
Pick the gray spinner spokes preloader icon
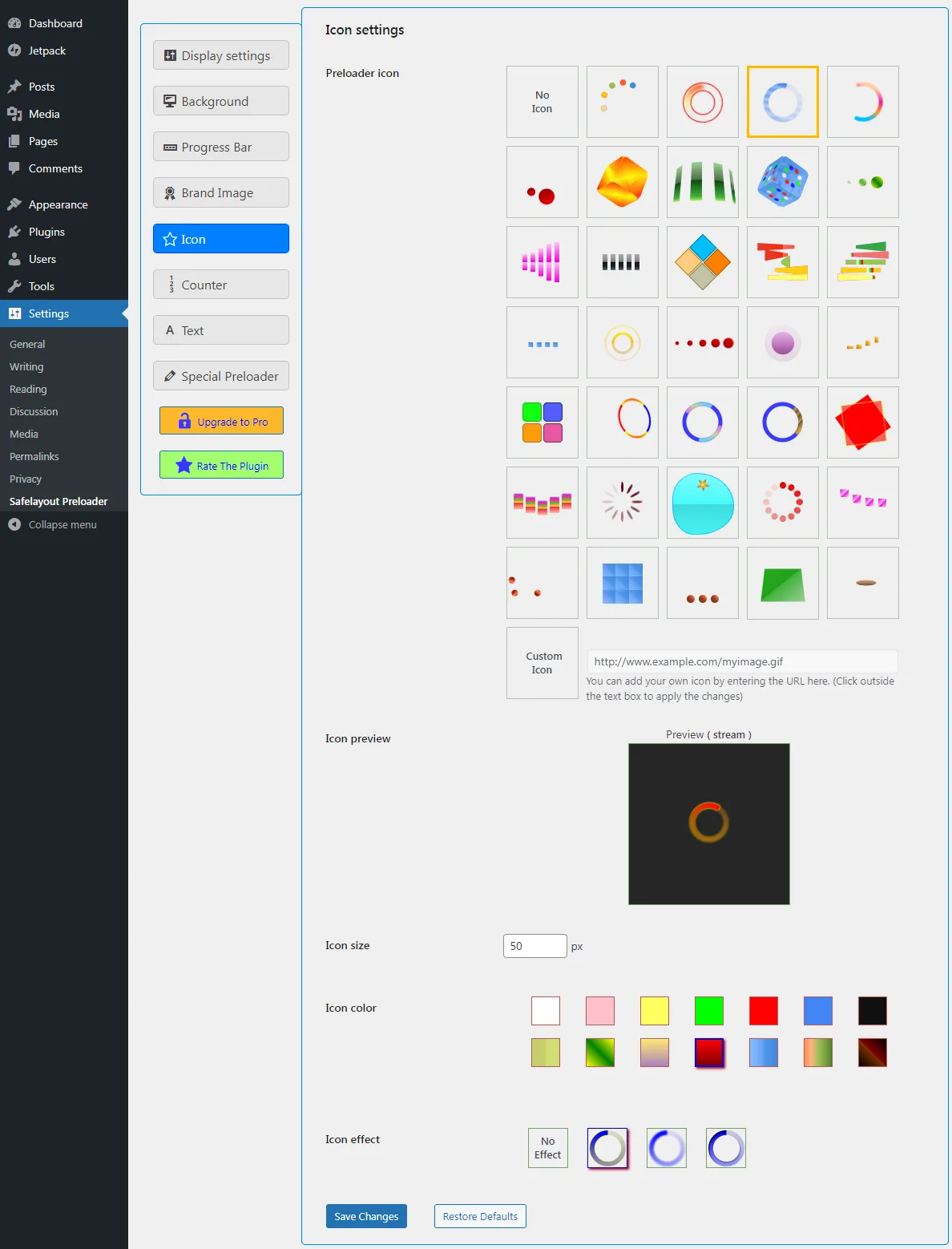(x=623, y=503)
